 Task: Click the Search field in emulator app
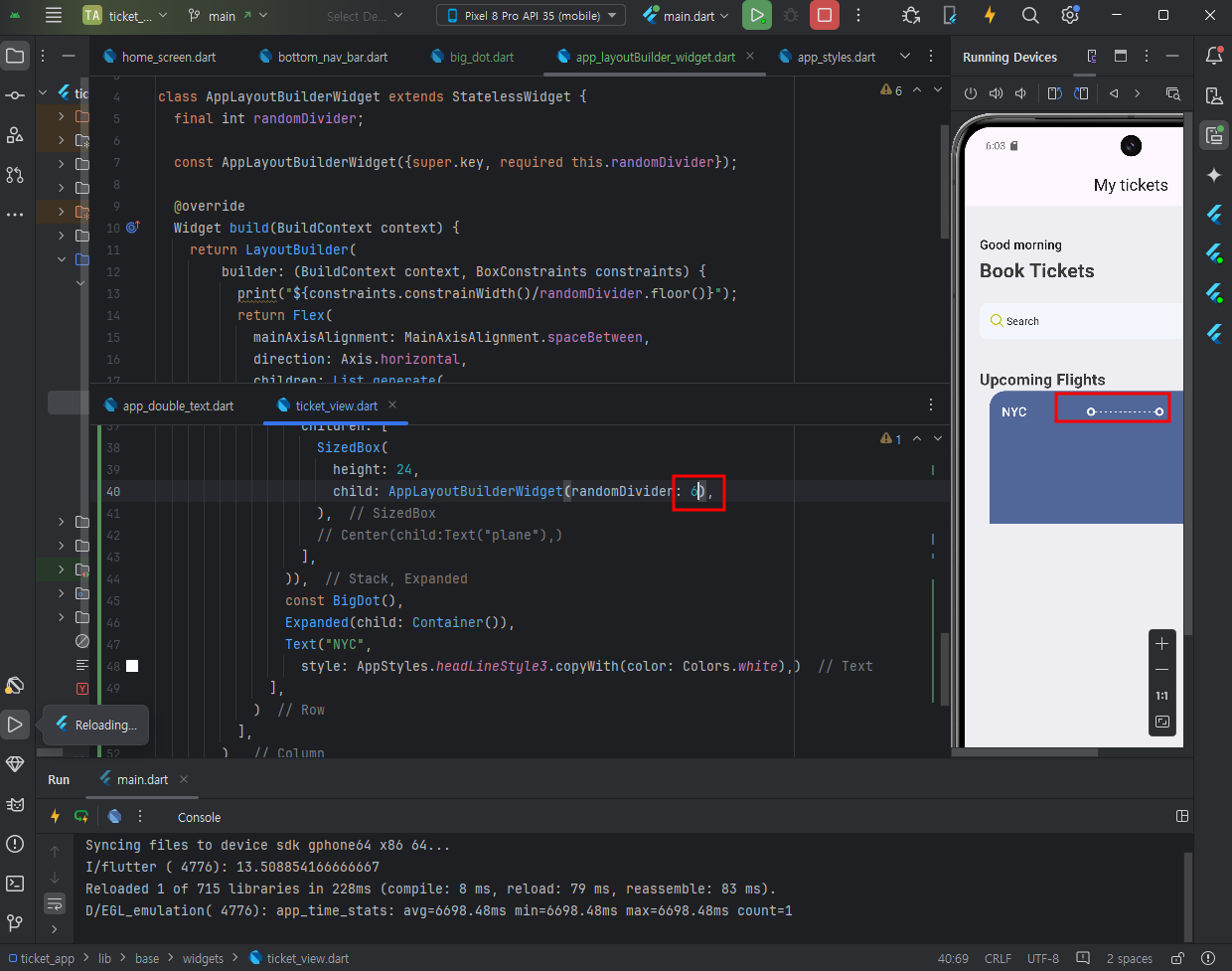(1081, 321)
